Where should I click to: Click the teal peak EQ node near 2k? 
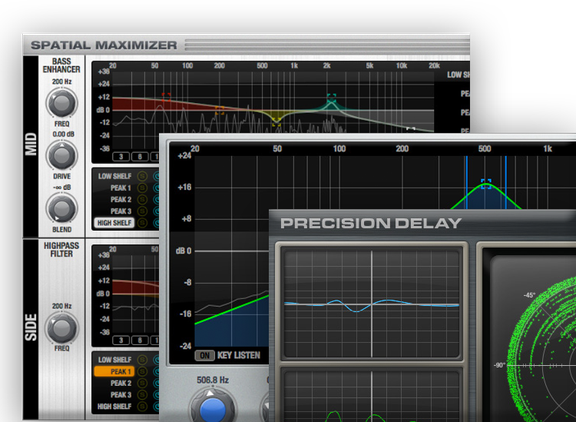pyautogui.click(x=331, y=98)
